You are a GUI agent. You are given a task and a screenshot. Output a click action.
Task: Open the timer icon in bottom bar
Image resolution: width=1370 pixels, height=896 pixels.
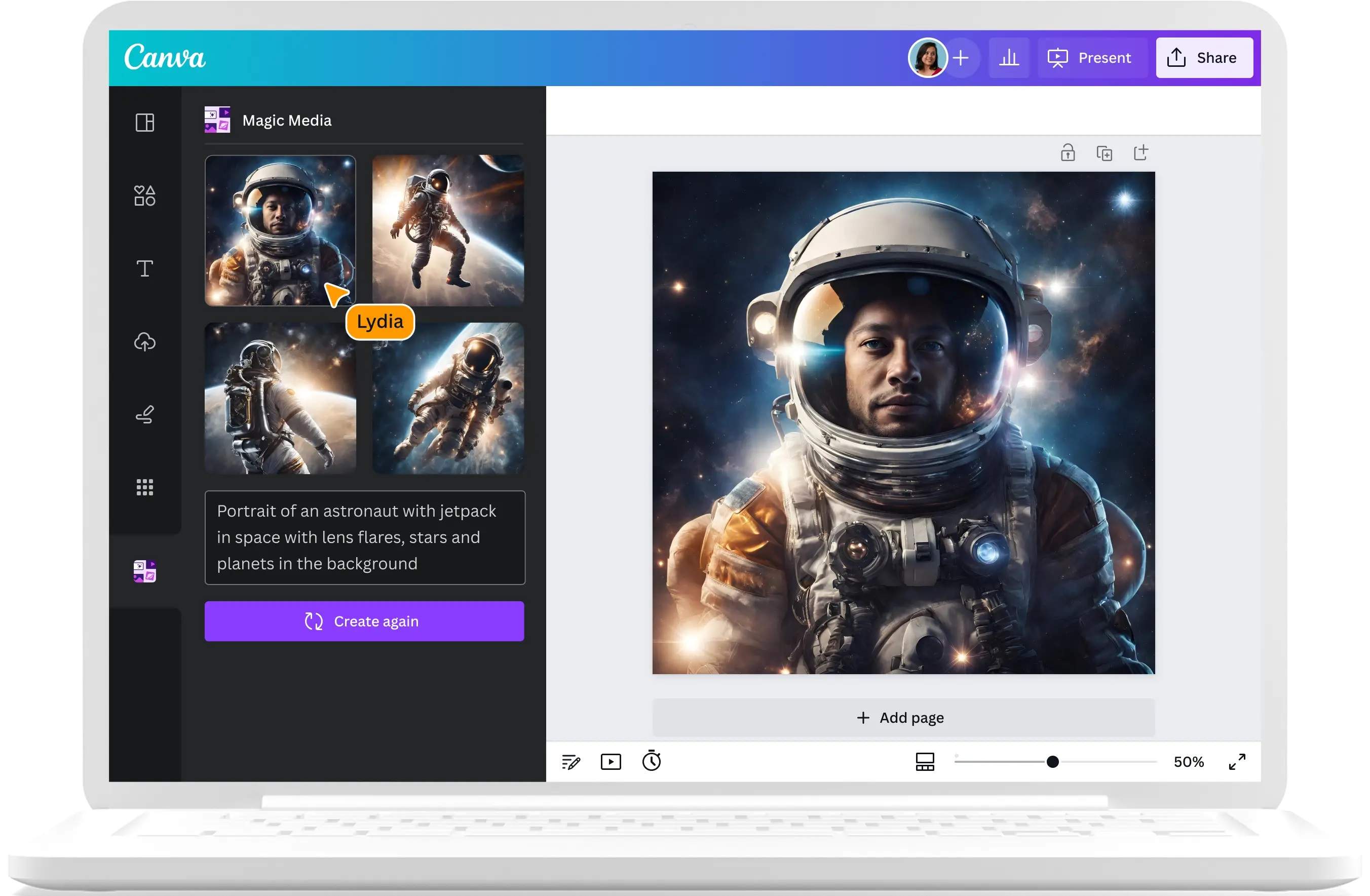652,761
